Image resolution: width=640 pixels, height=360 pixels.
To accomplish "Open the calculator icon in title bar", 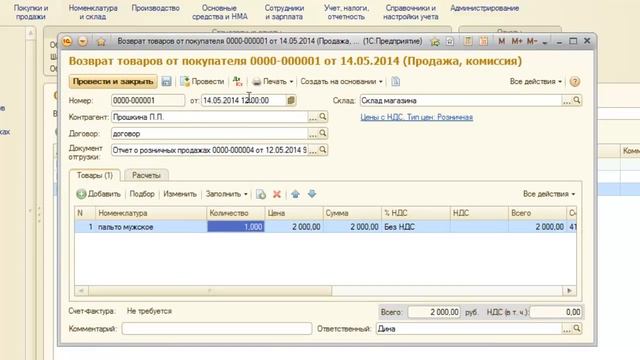I will [x=468, y=41].
